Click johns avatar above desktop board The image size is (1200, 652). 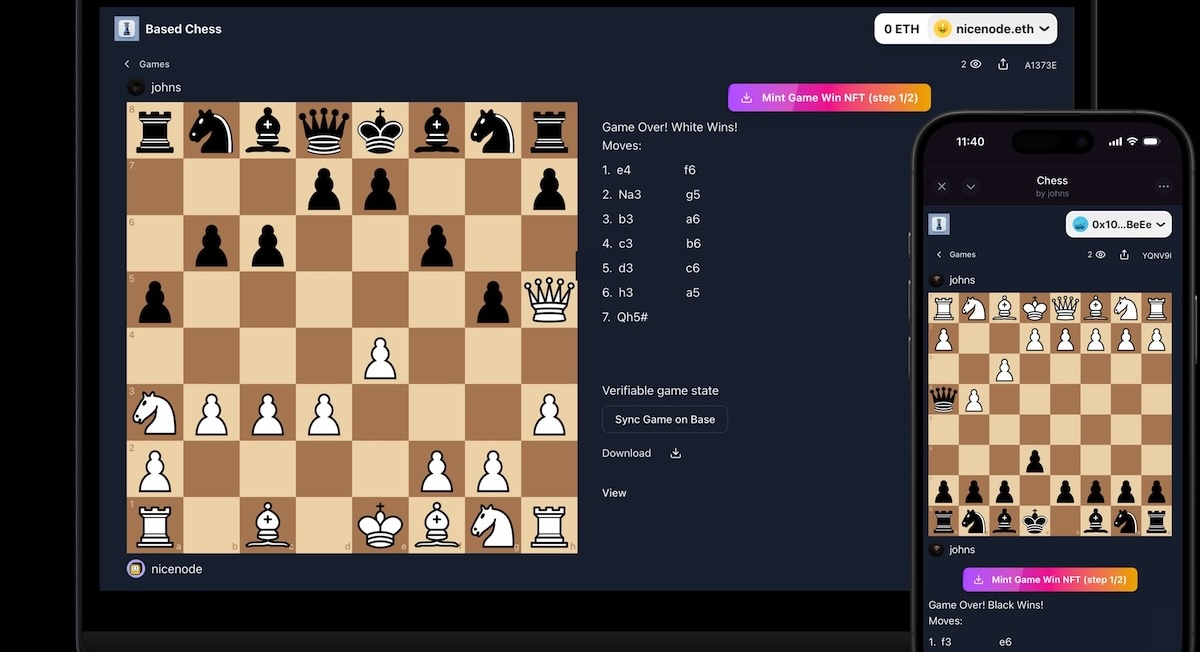[x=135, y=87]
